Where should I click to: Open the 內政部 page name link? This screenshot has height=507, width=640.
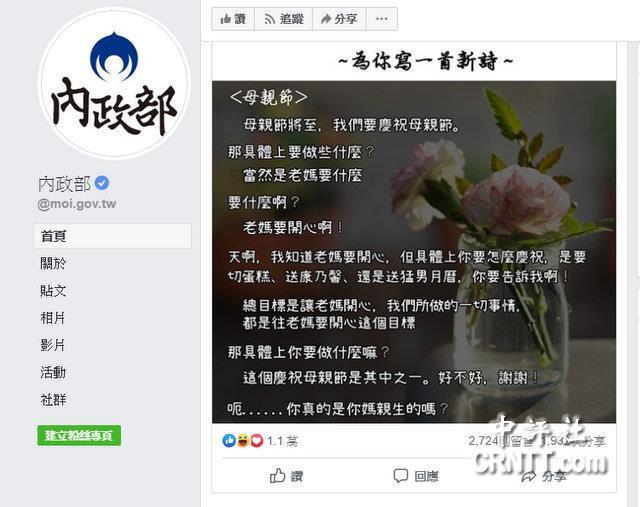(64, 184)
